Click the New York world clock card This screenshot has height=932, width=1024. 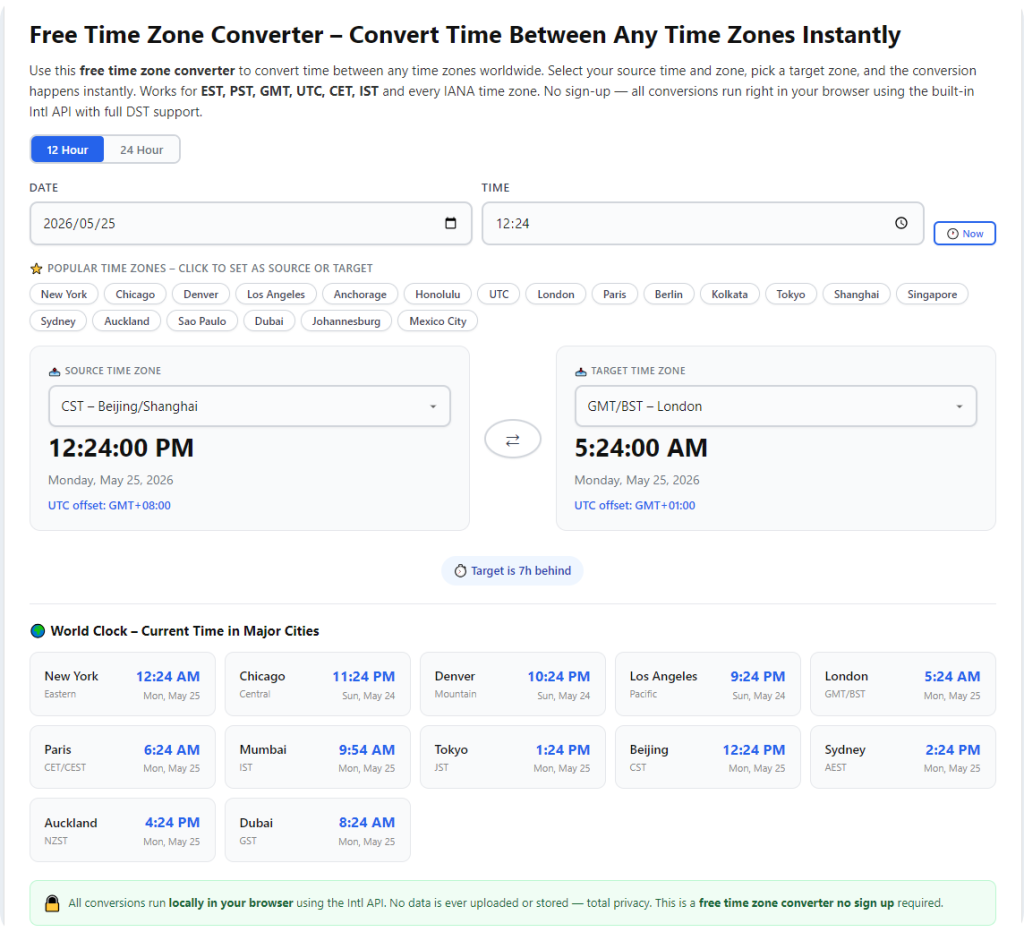click(x=123, y=684)
